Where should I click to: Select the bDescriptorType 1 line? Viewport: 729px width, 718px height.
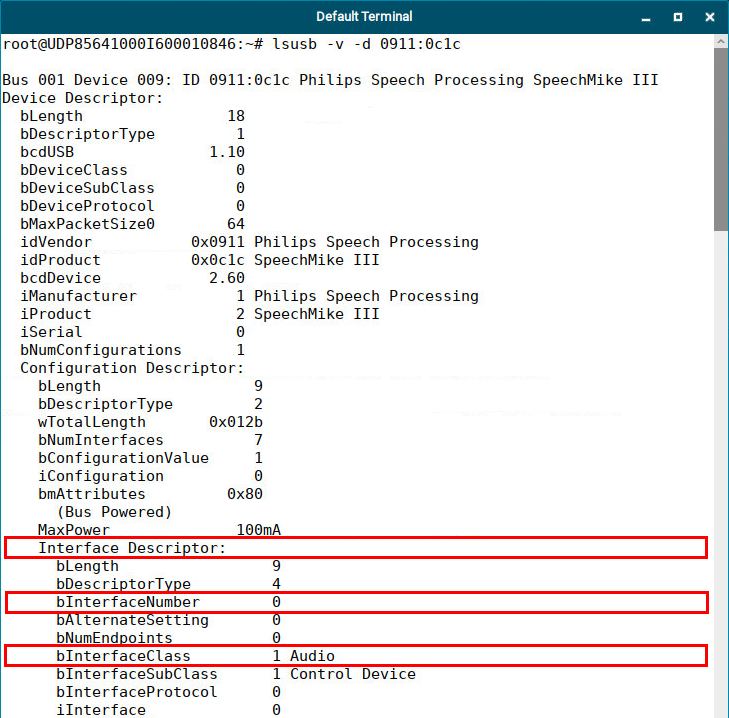tap(133, 134)
